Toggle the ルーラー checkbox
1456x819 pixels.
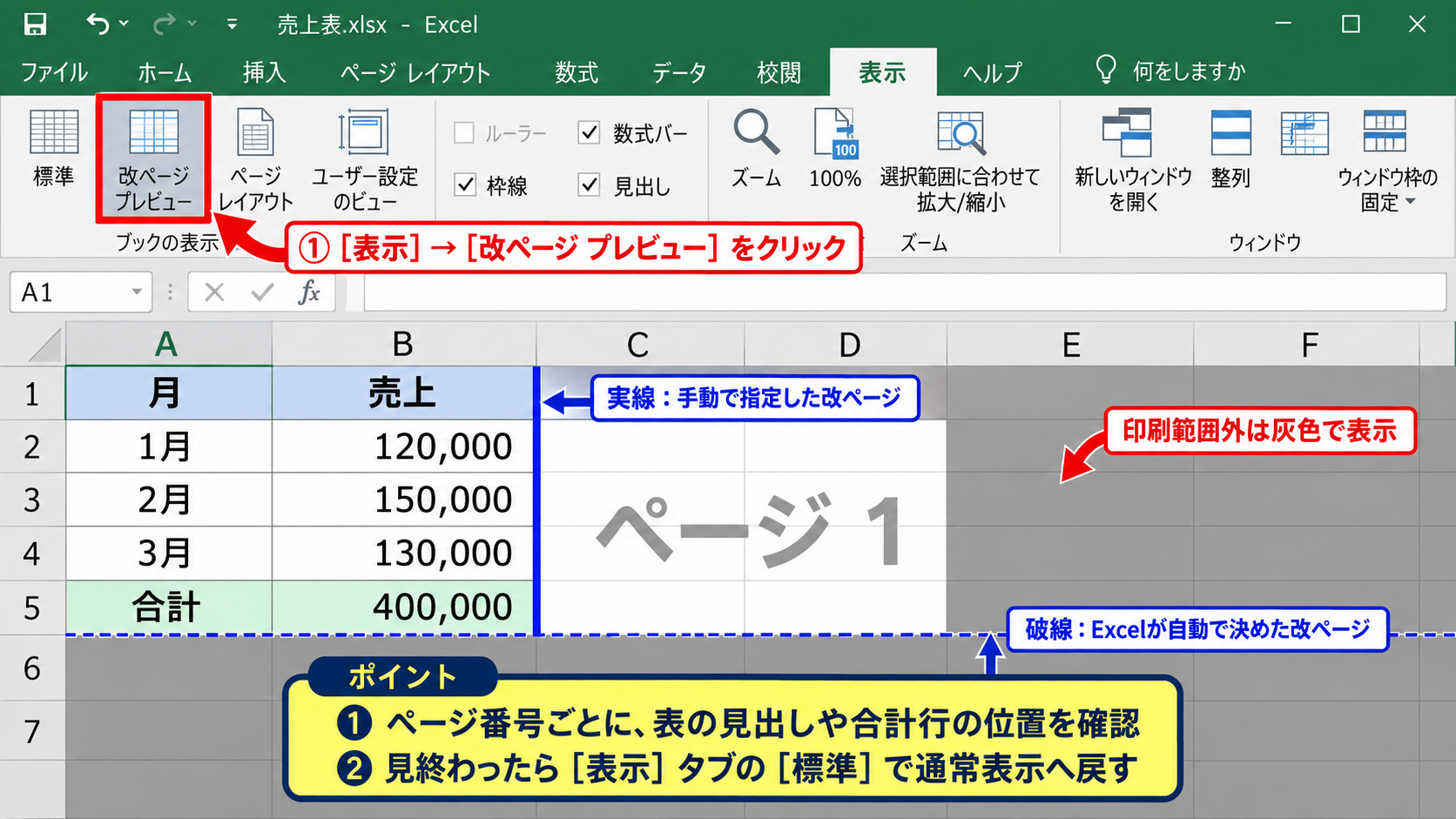464,133
